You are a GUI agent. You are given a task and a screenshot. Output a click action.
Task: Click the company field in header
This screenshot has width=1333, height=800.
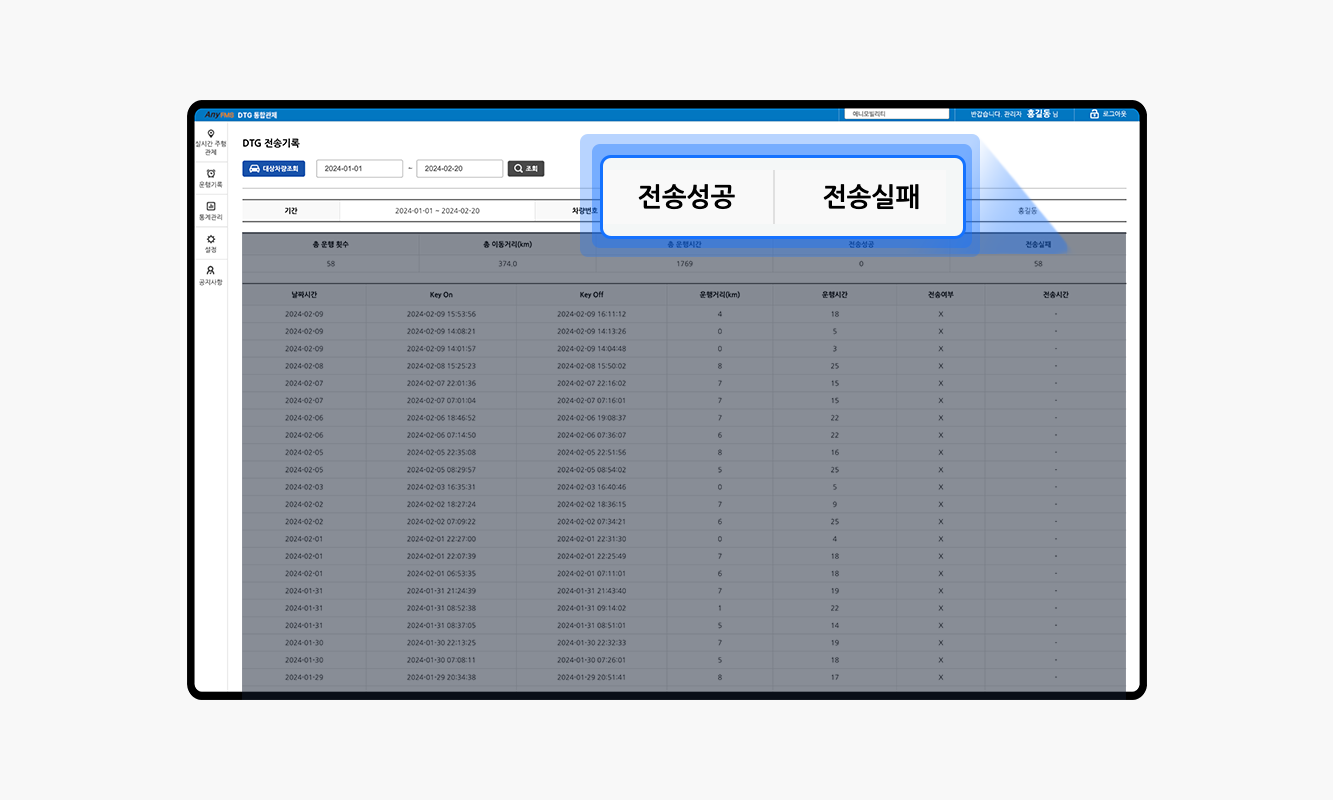[x=894, y=114]
